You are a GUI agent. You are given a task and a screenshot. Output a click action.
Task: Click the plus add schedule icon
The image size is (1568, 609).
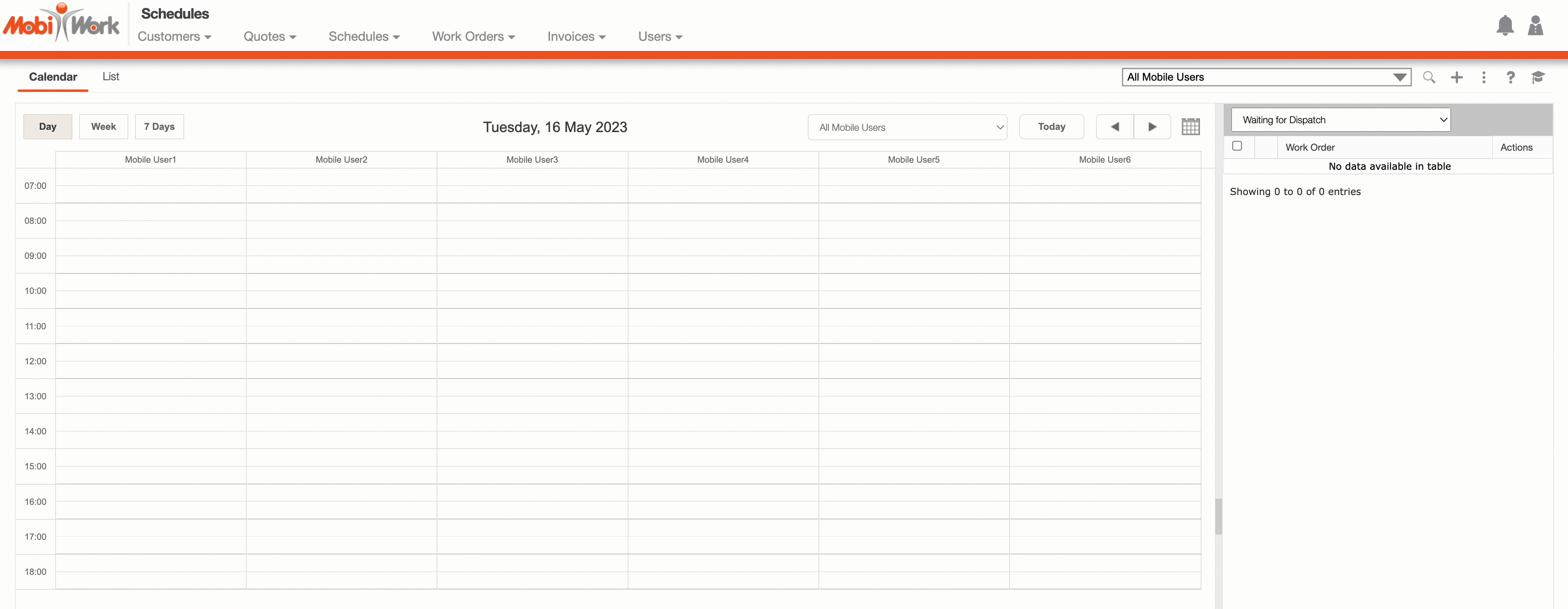click(x=1457, y=77)
